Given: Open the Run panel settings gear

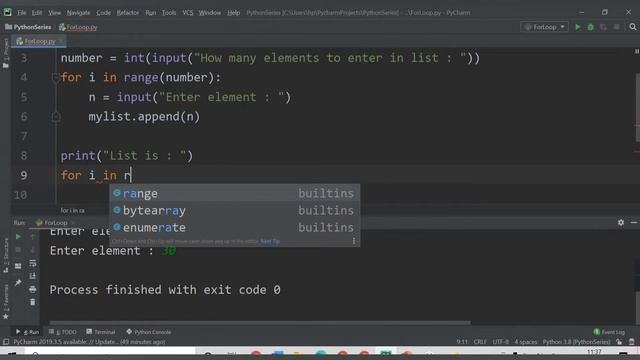Looking at the screenshot, I should (621, 222).
